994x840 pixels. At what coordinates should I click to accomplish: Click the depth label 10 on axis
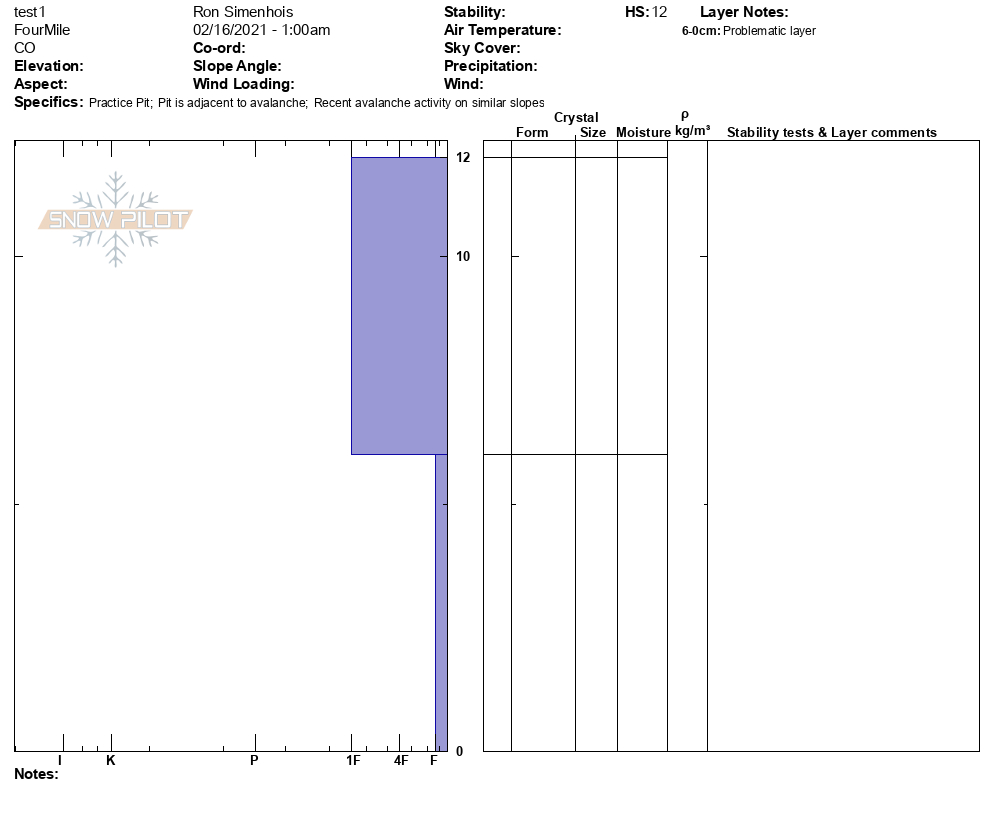(x=463, y=256)
